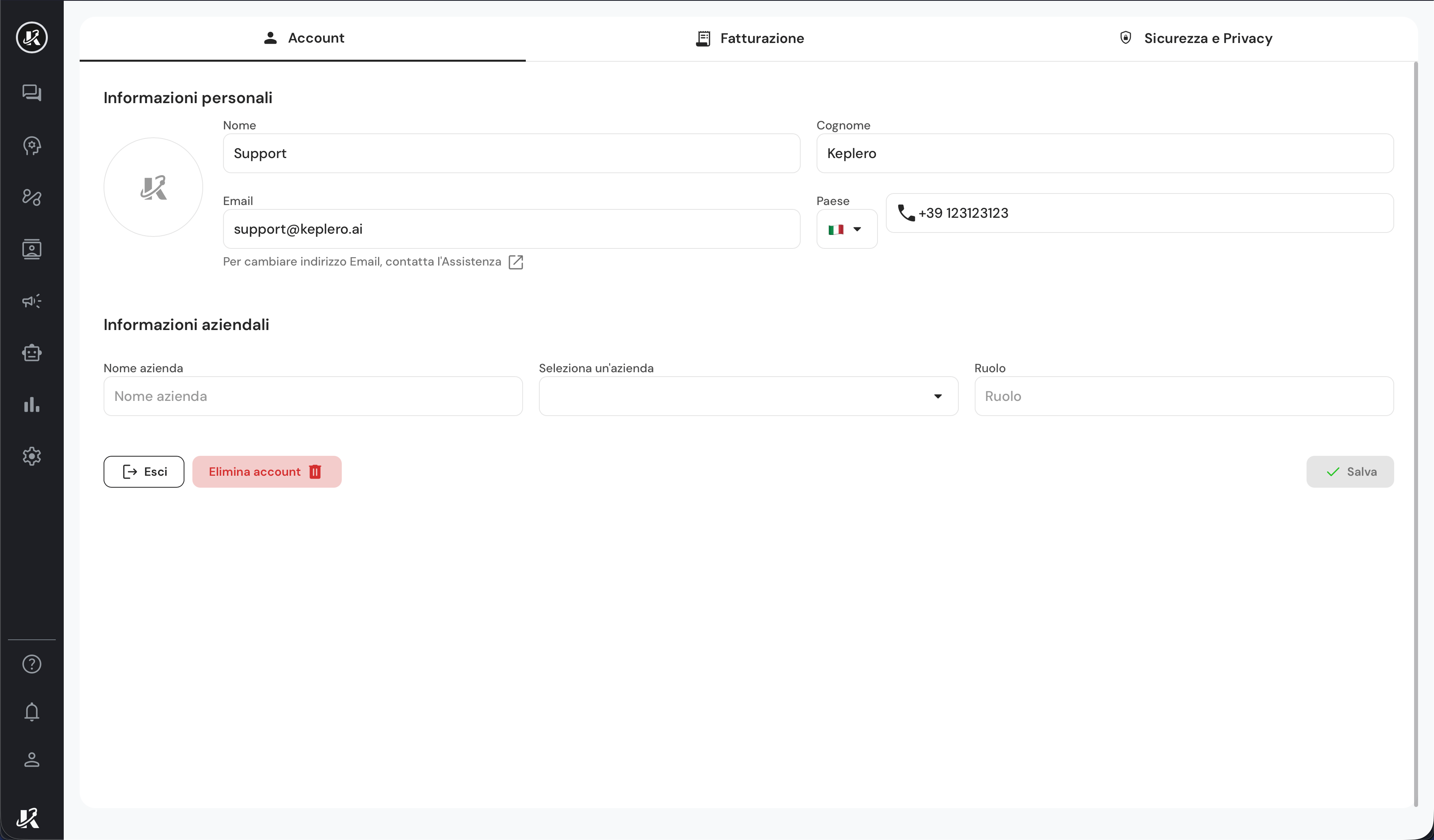Image resolution: width=1434 pixels, height=840 pixels.
Task: Open the conversations chat icon in sidebar
Action: pos(32,93)
